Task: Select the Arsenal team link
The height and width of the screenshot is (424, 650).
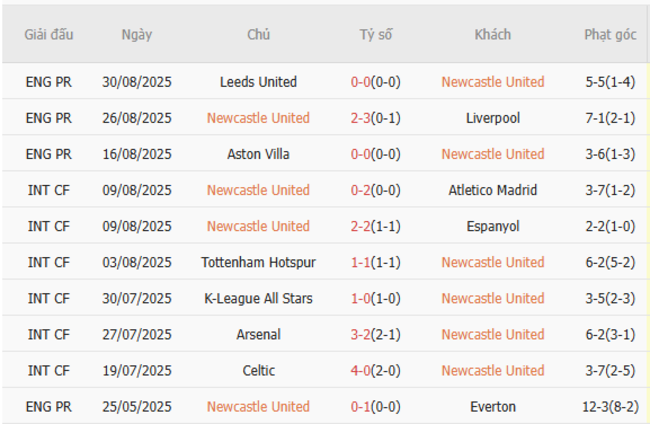Action: pos(258,334)
